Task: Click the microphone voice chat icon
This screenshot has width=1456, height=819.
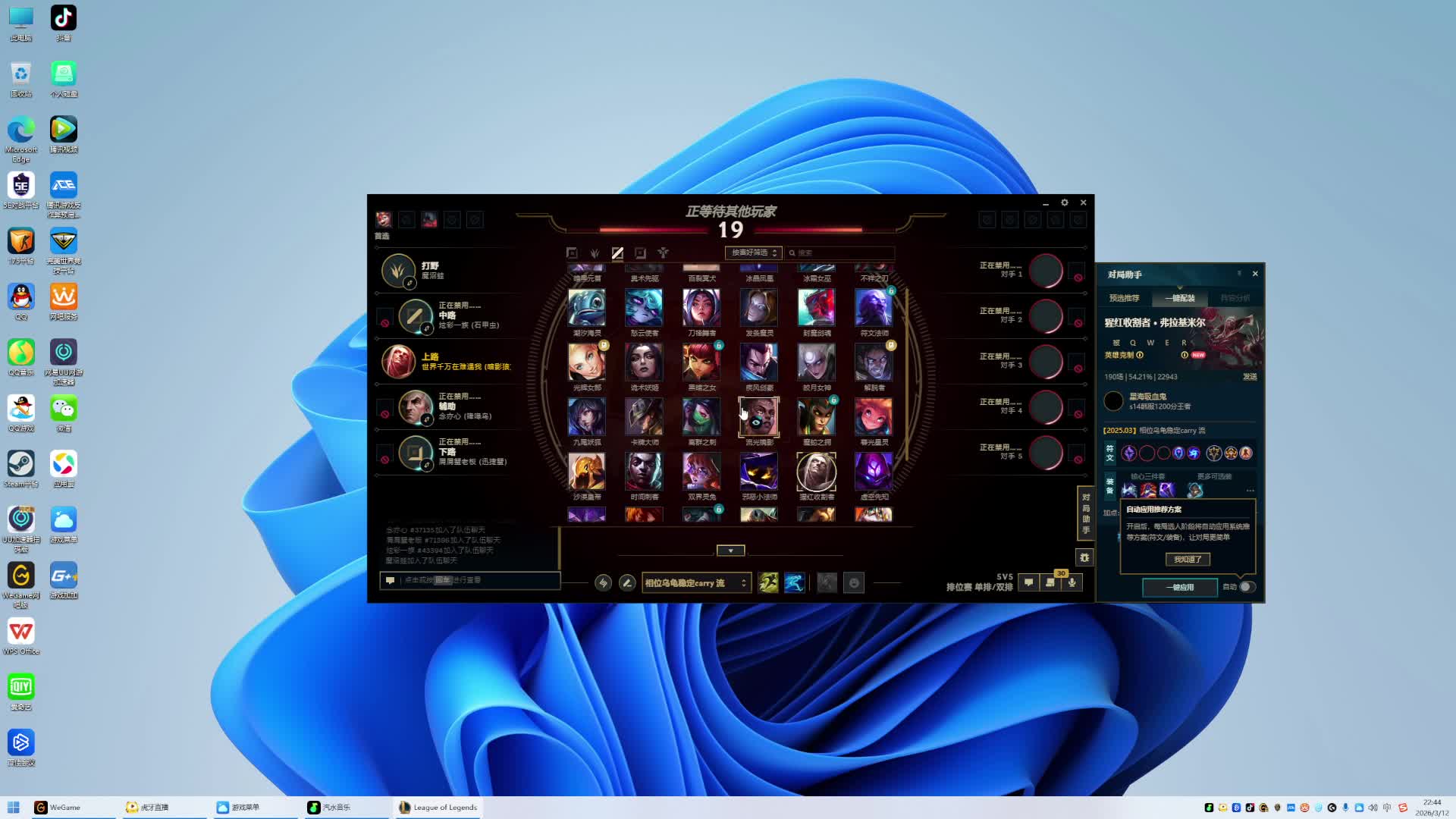Action: point(1072,582)
